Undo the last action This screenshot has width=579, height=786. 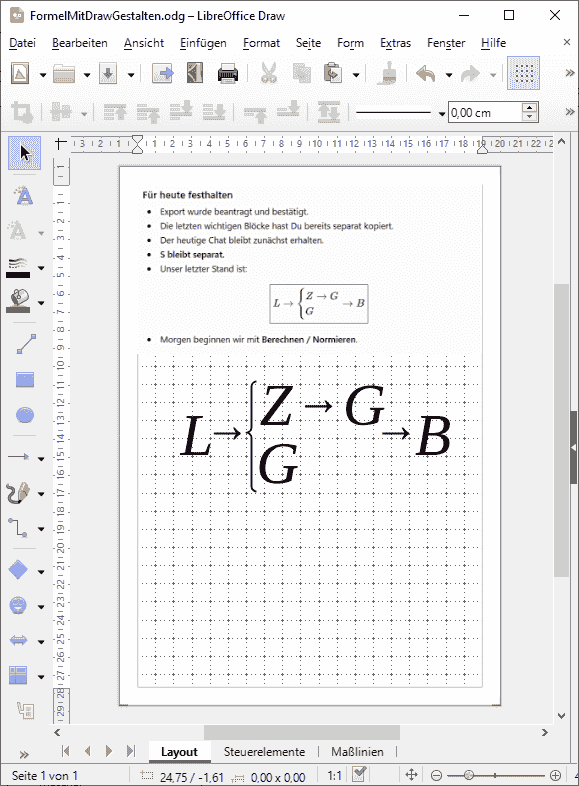click(426, 74)
